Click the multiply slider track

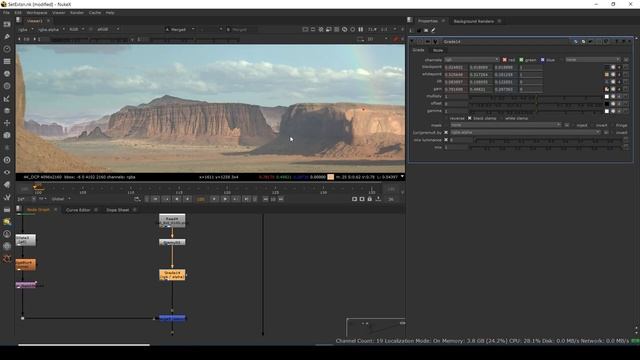[536, 97]
